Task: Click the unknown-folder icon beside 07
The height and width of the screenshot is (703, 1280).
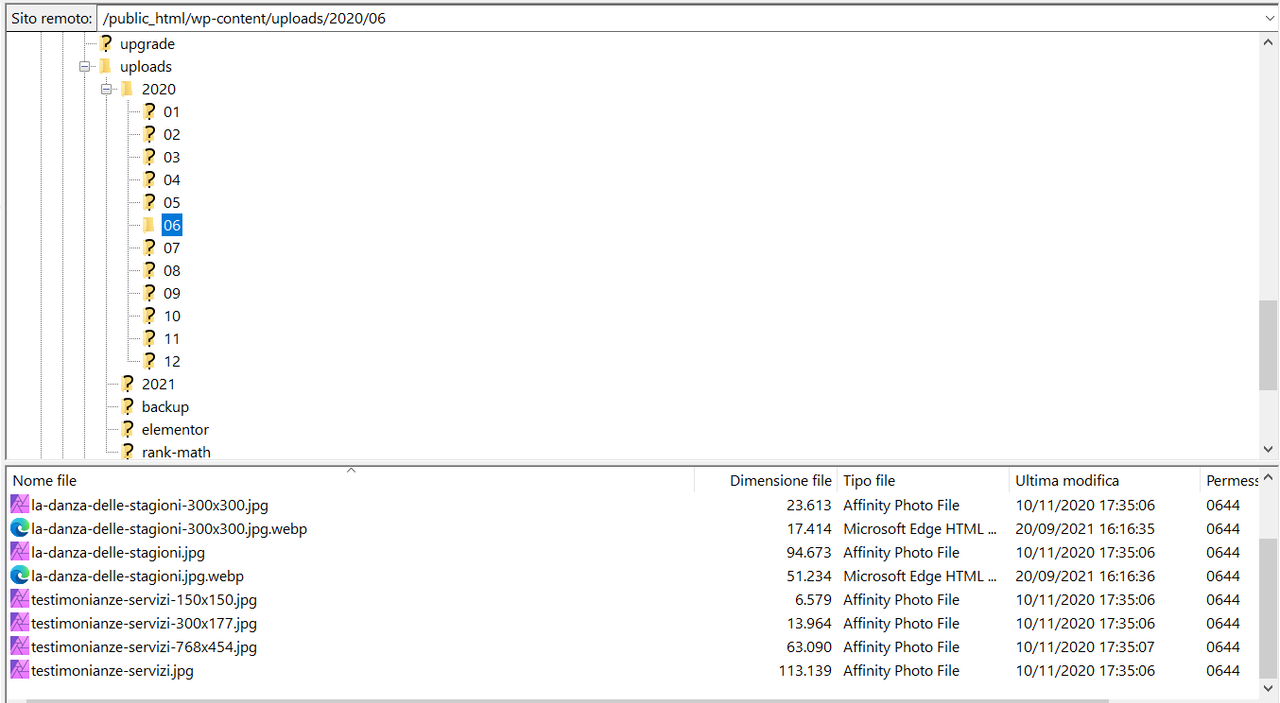Action: pos(149,248)
